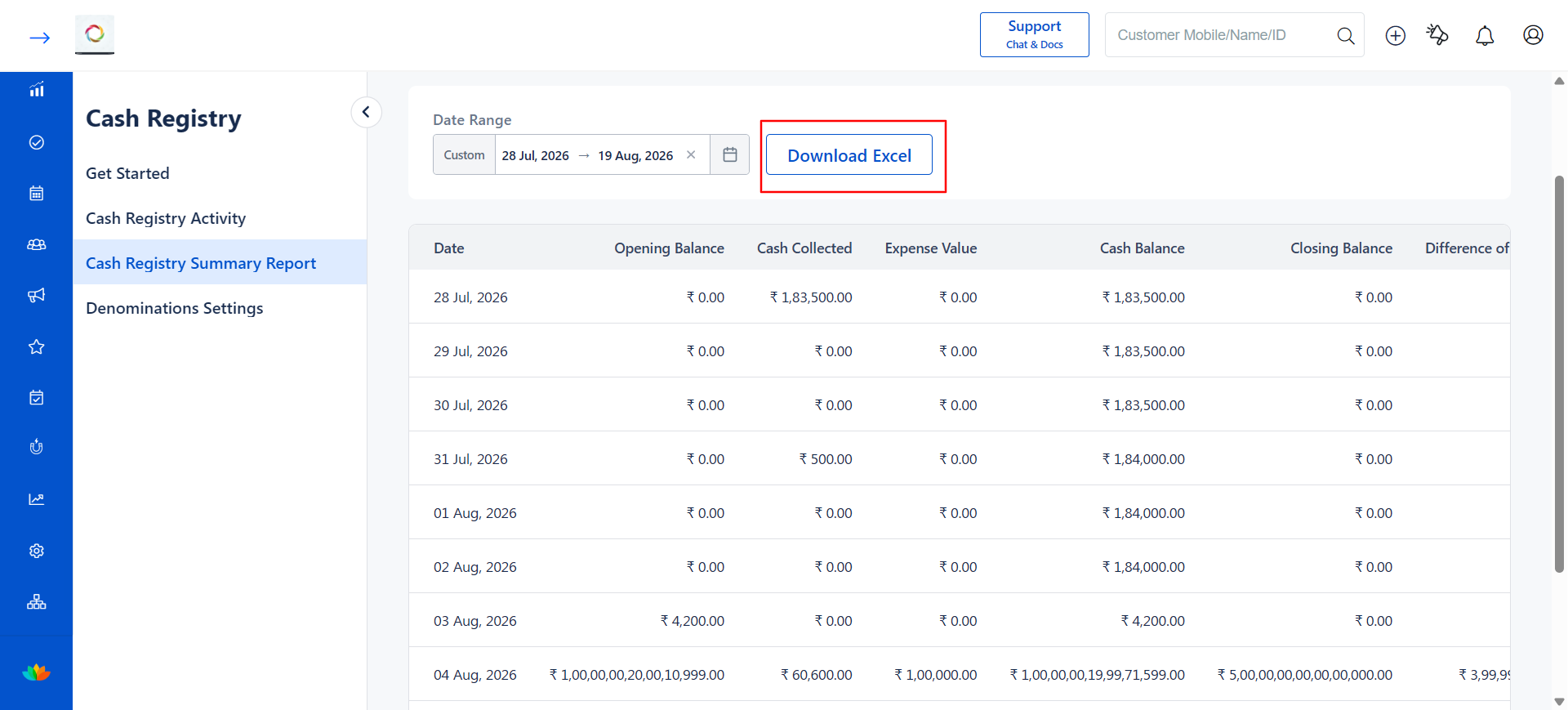
Task: Click cash collected ₹ 60,600.00 for 04 Aug
Action: tap(817, 675)
